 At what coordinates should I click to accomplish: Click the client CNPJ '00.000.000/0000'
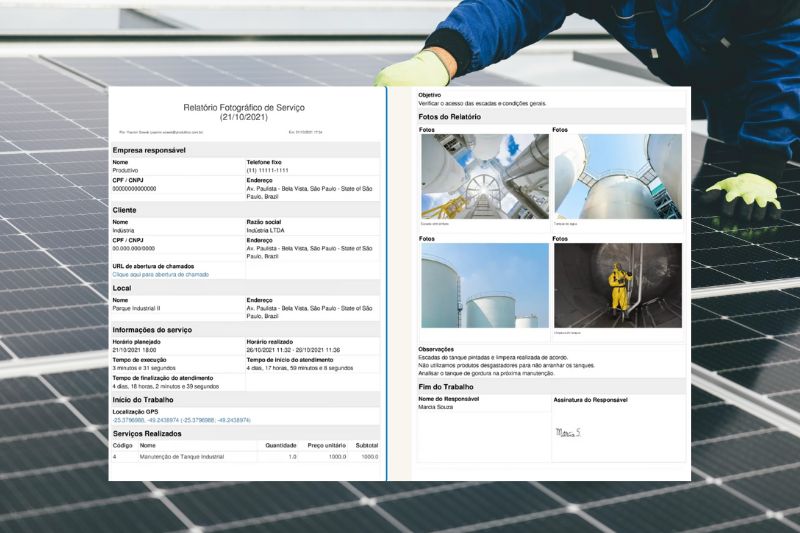133,248
